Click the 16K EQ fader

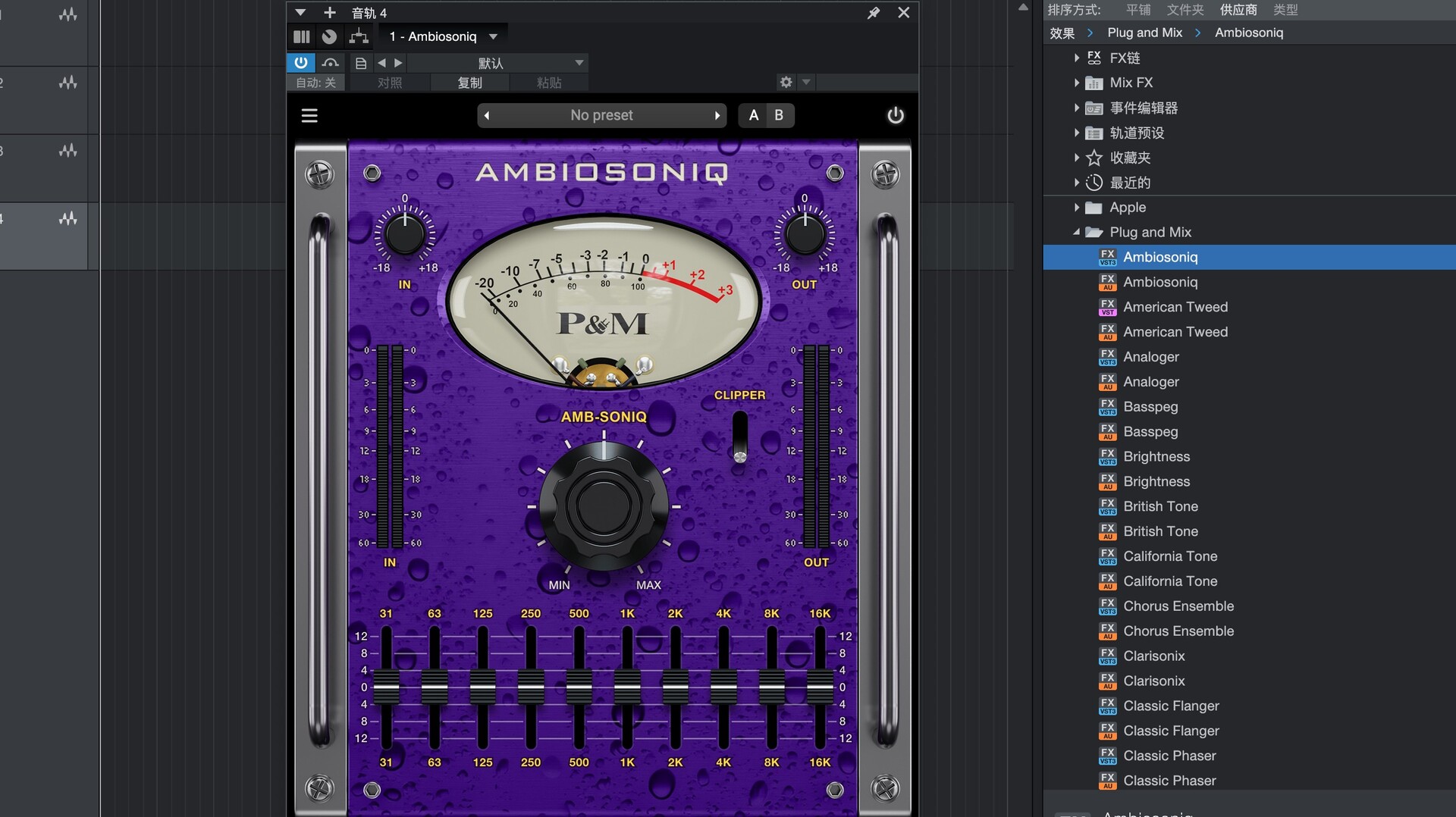pyautogui.click(x=820, y=688)
